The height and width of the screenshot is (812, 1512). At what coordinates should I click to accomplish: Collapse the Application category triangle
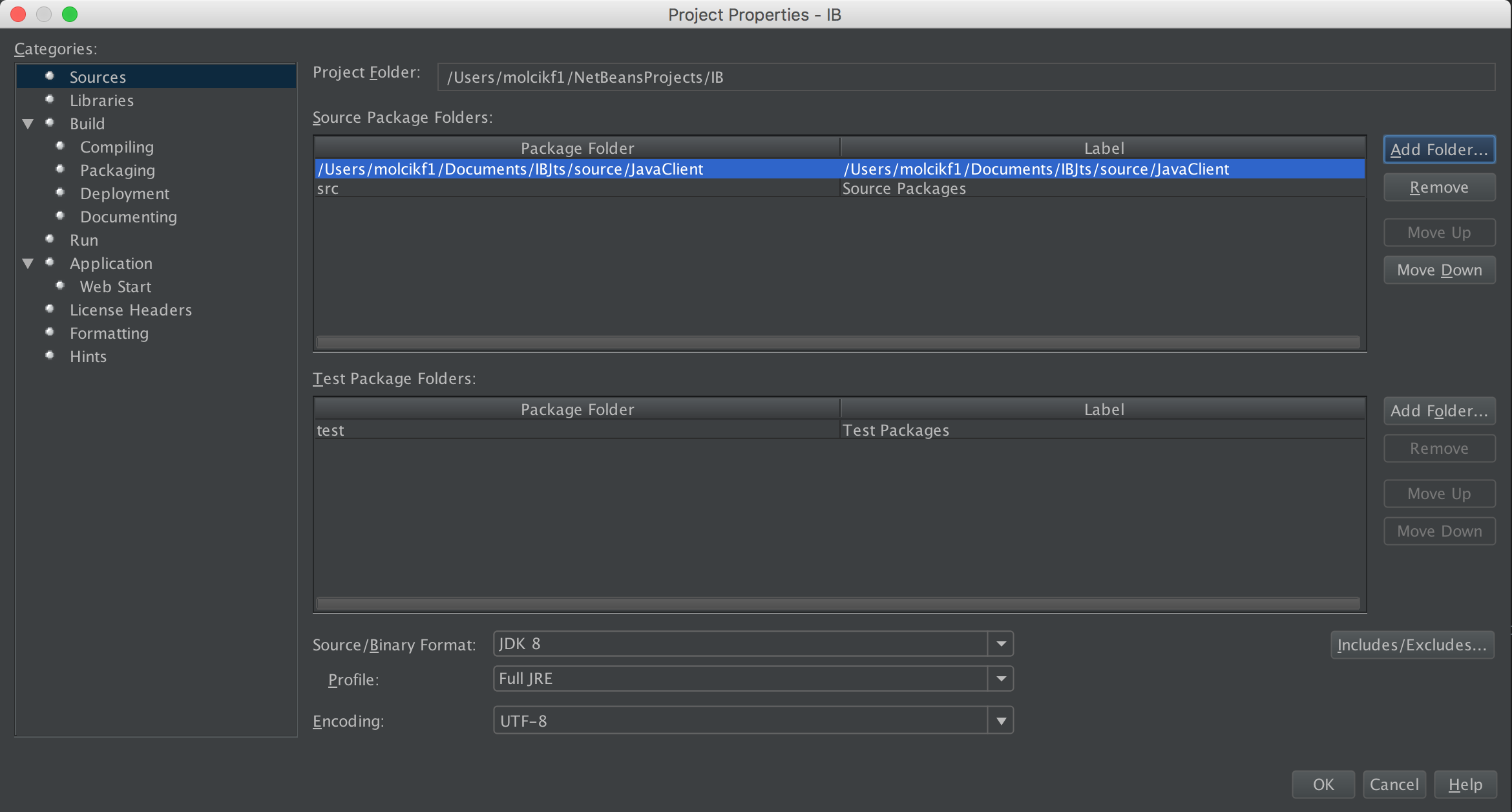28,263
